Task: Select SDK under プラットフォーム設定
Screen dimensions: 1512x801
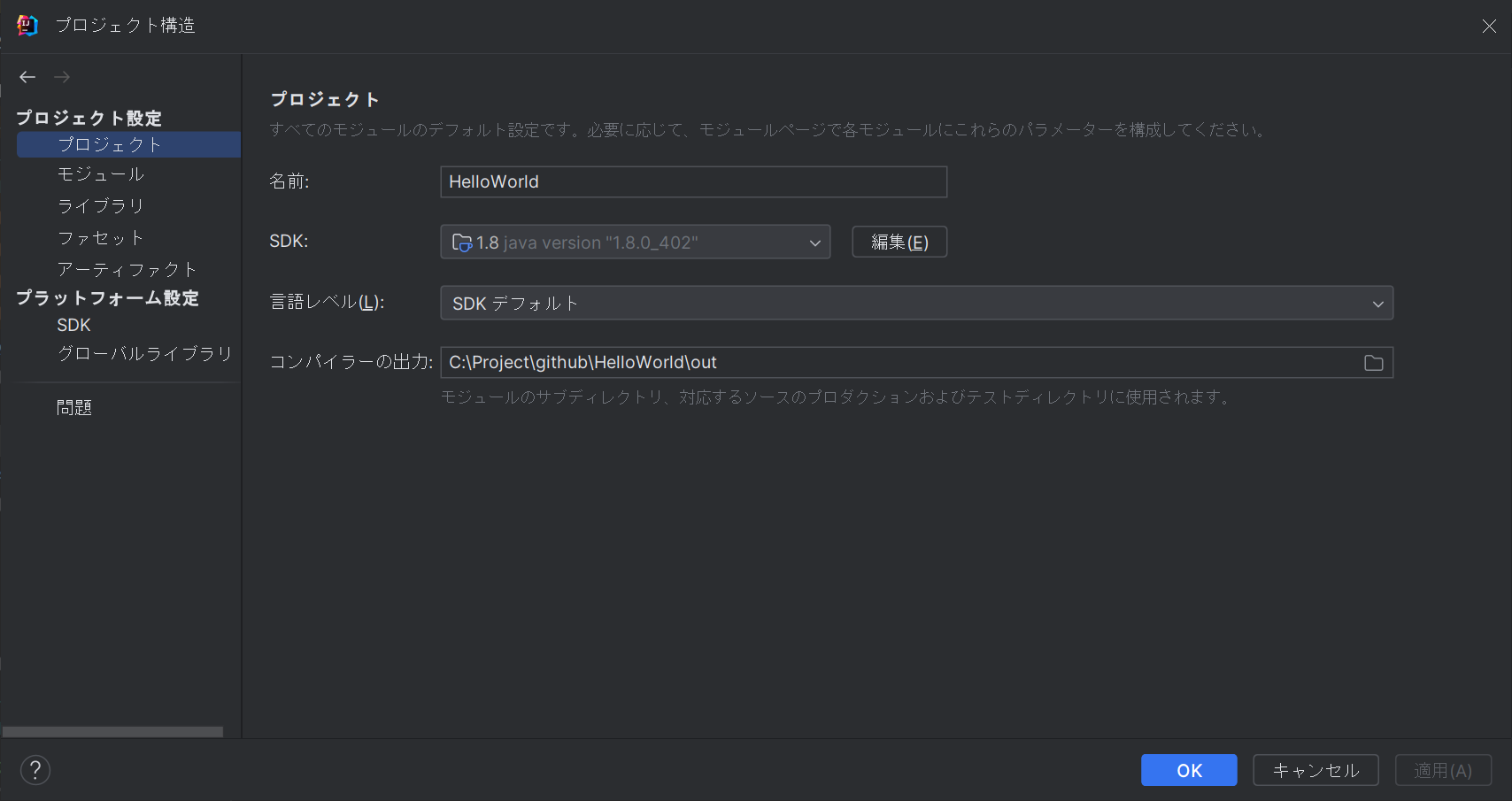Action: pyautogui.click(x=73, y=326)
